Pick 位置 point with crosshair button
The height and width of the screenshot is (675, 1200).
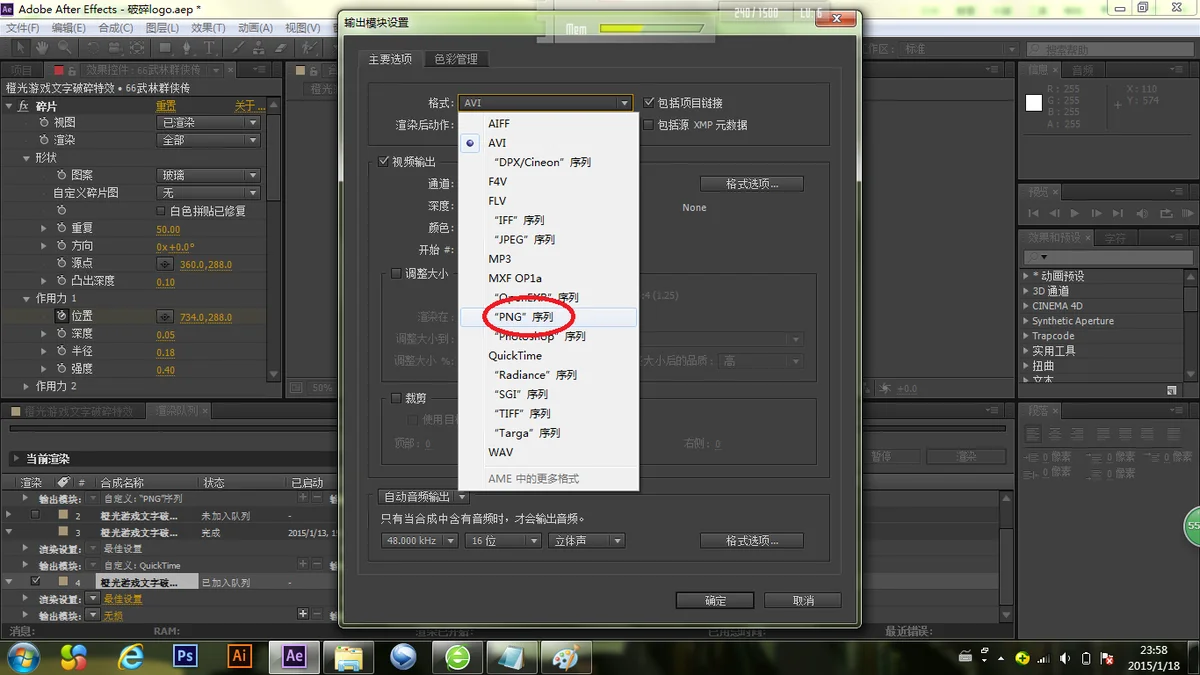click(x=165, y=317)
